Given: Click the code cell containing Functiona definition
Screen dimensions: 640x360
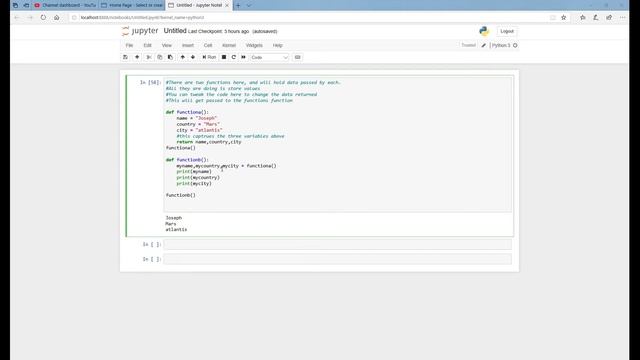Looking at the screenshot, I should 338,144.
